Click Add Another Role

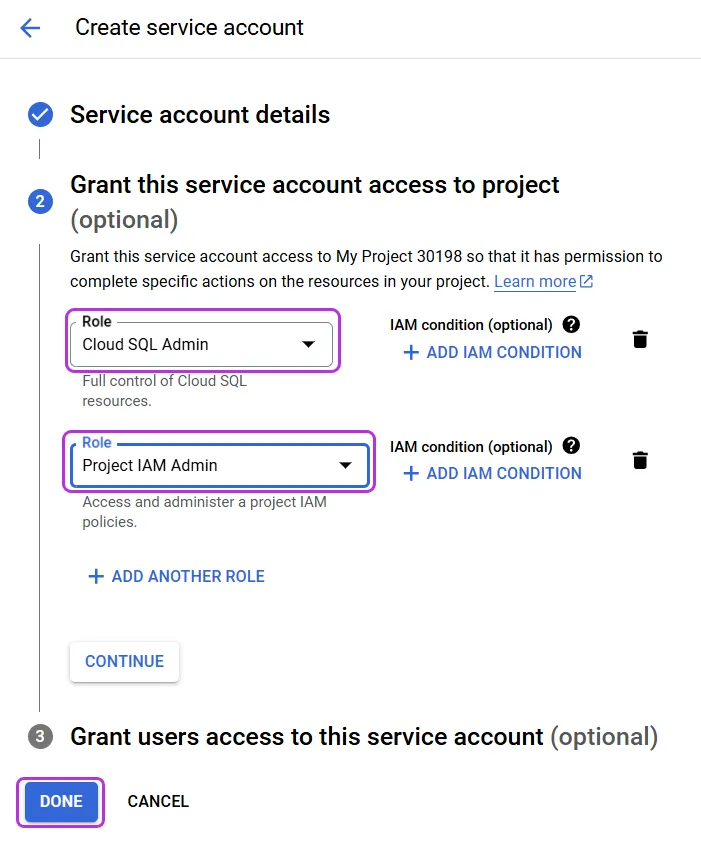click(177, 576)
